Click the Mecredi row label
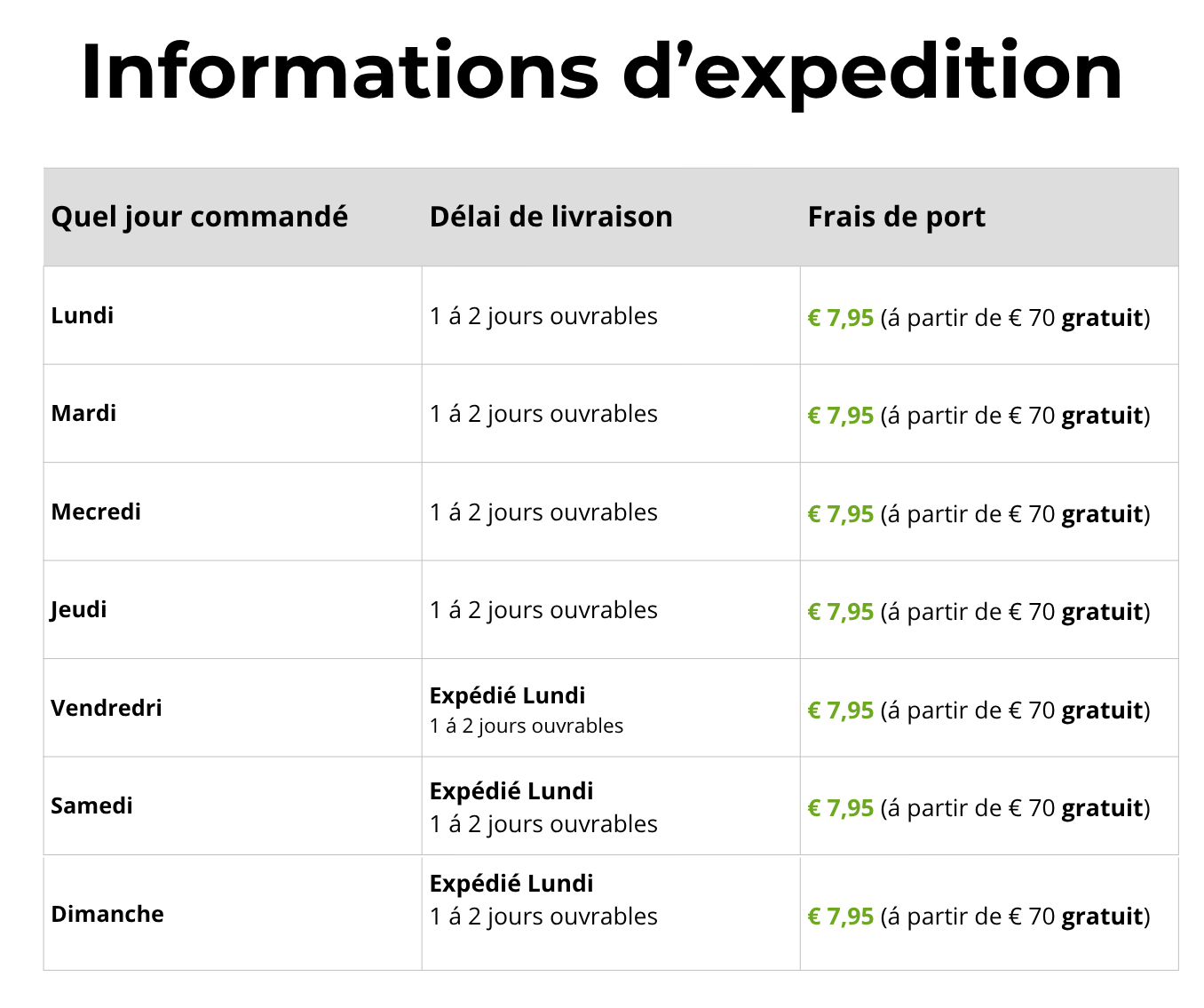 [x=96, y=512]
